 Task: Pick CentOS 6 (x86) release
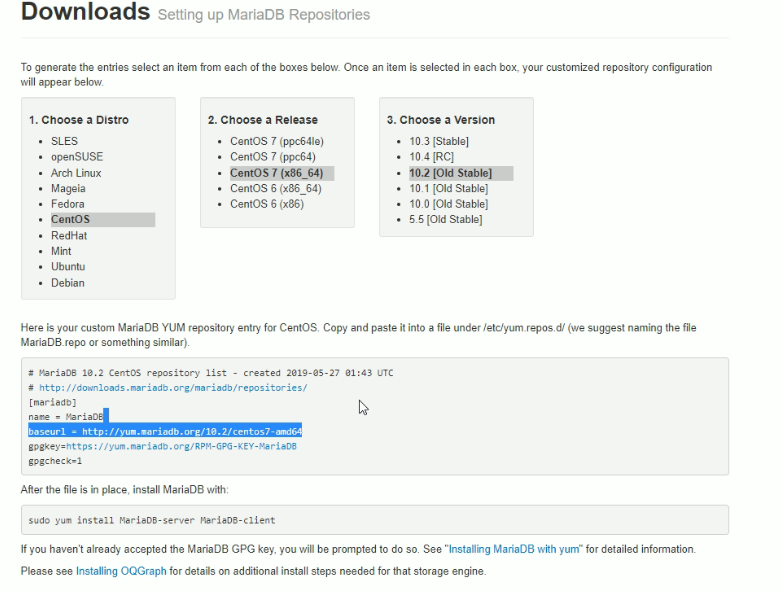pyautogui.click(x=265, y=204)
